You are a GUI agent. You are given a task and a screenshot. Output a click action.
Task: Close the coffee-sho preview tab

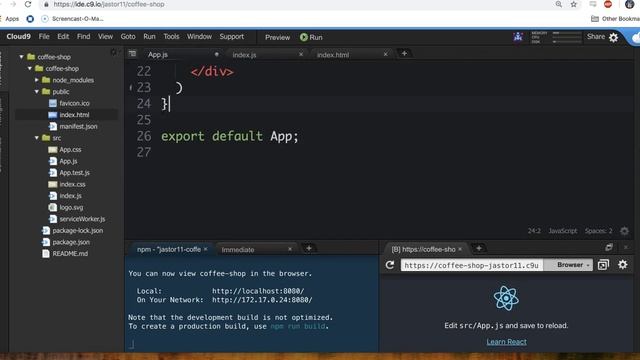[x=460, y=249]
